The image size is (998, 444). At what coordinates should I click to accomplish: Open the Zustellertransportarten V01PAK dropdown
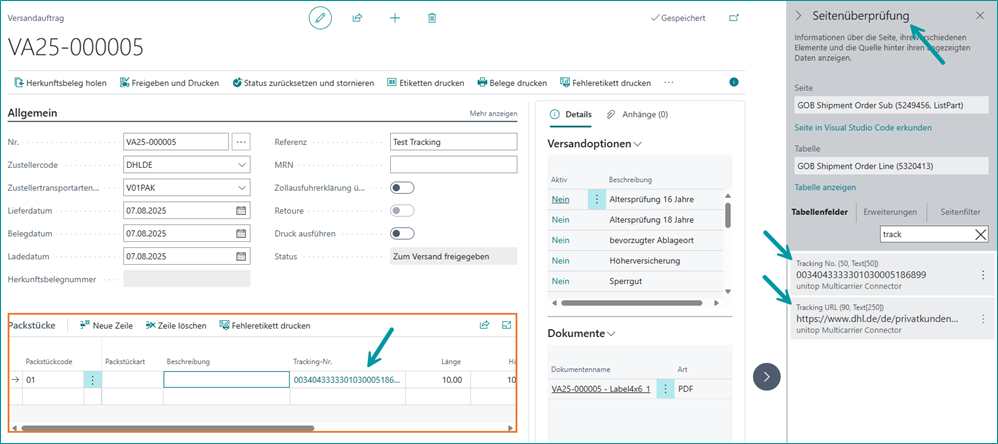tap(241, 188)
